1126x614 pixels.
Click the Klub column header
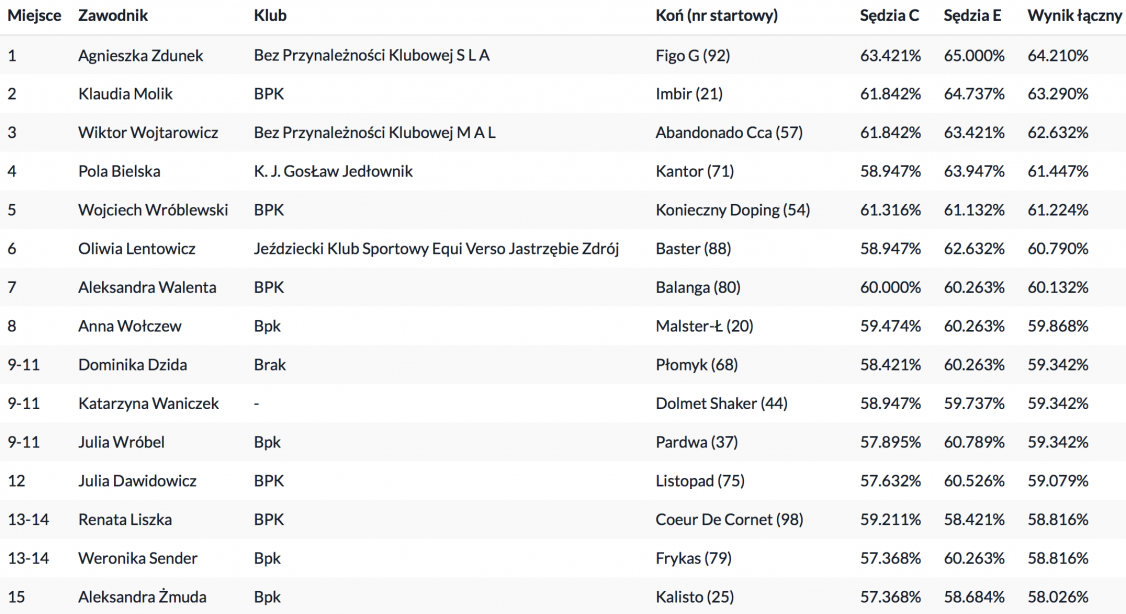(x=270, y=16)
